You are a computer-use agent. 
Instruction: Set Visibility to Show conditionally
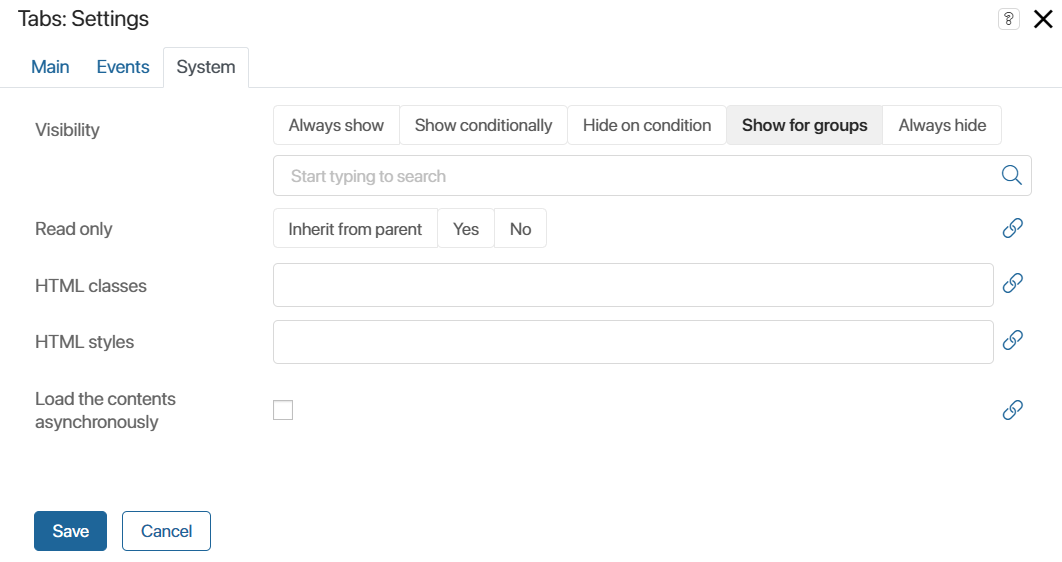click(484, 125)
